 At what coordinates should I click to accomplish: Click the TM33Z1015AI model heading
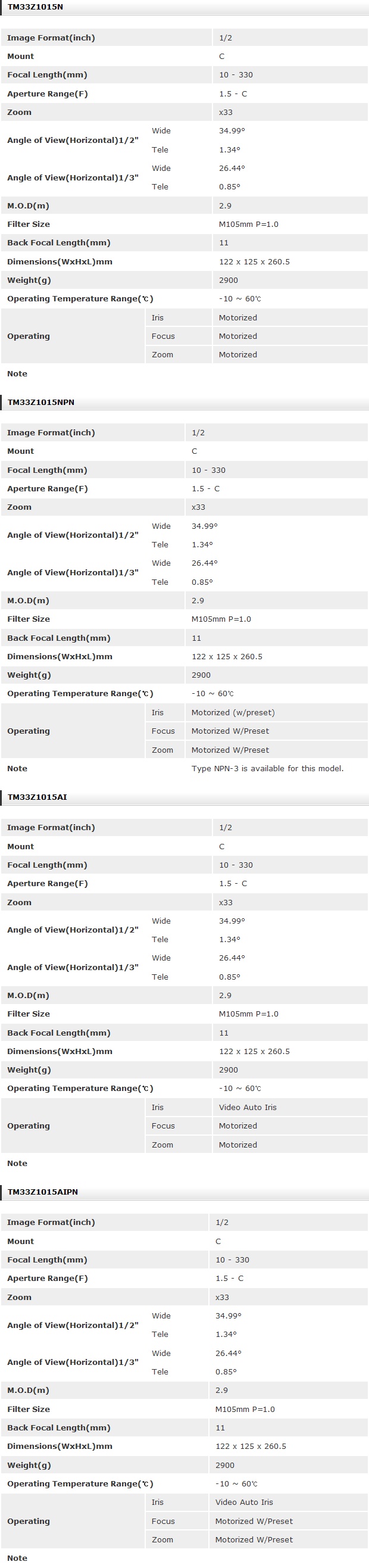click(37, 797)
